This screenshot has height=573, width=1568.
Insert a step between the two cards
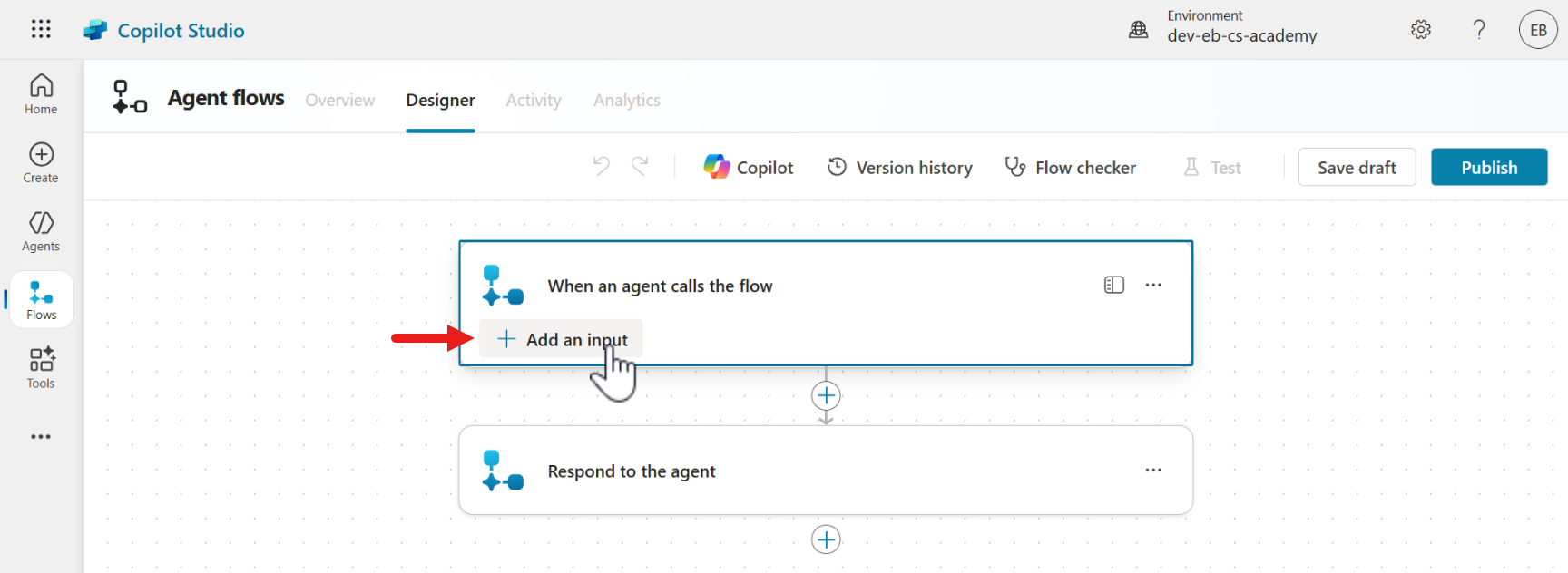[826, 396]
